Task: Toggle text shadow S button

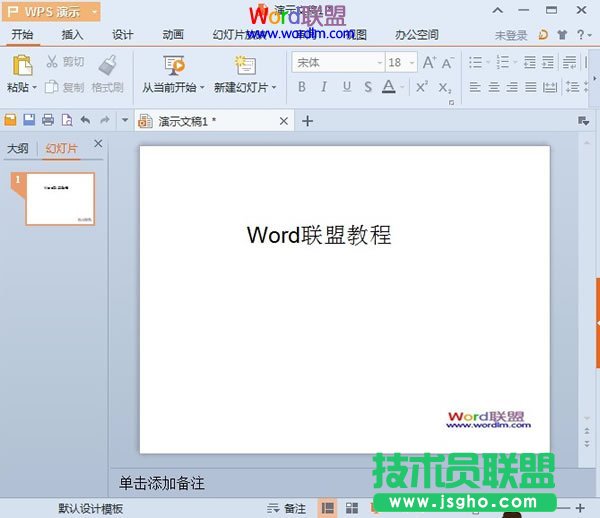Action: click(368, 87)
